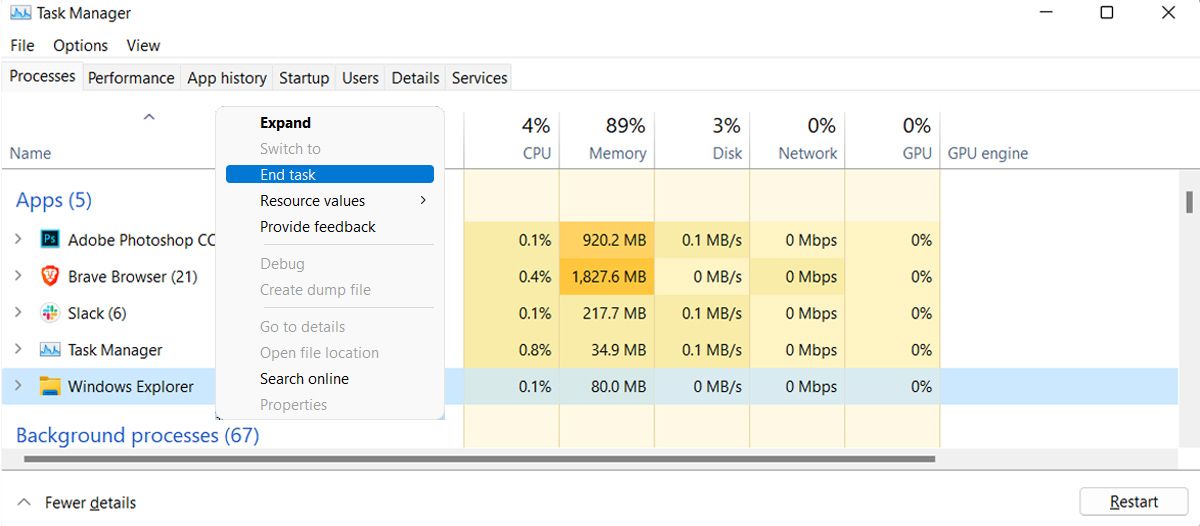Viewport: 1200px width, 526px height.
Task: Select Search online from context menu
Action: [x=305, y=379]
